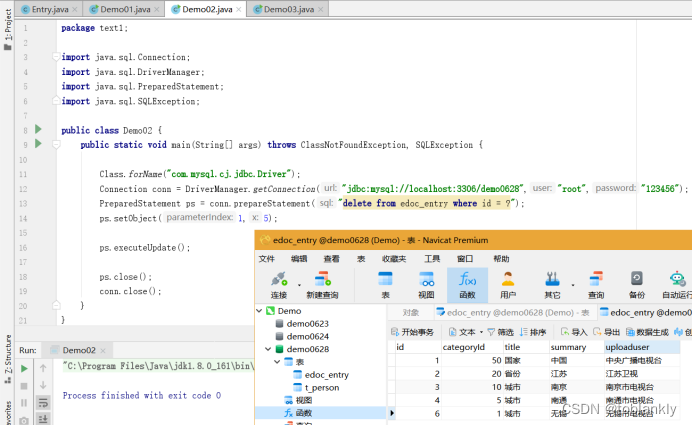Click the 备份 backup toolbar icon
Viewport: 692px width, 426px height.
coord(636,285)
